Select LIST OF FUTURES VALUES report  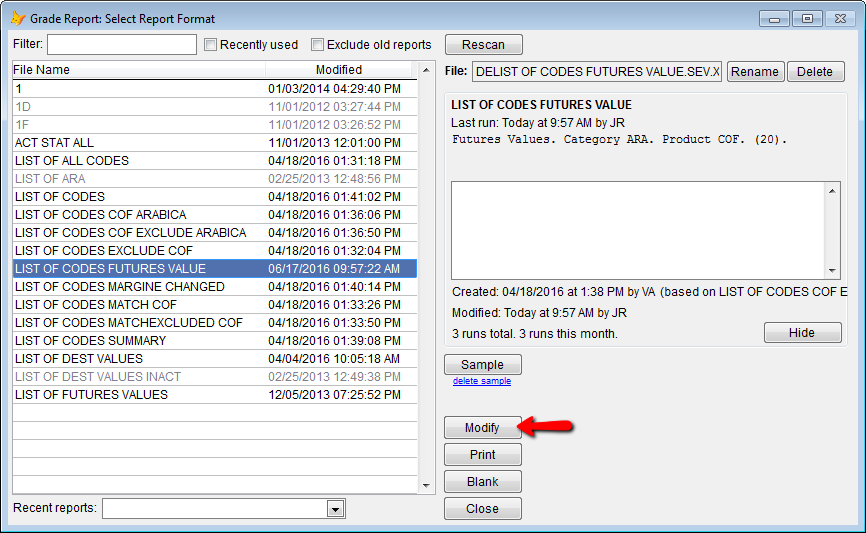[215, 395]
